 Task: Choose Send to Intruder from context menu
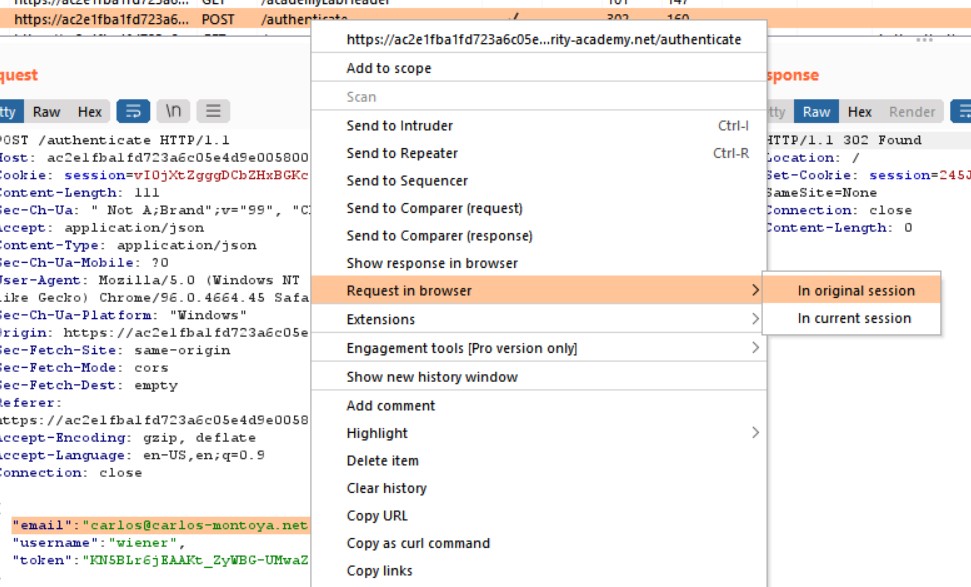(399, 126)
